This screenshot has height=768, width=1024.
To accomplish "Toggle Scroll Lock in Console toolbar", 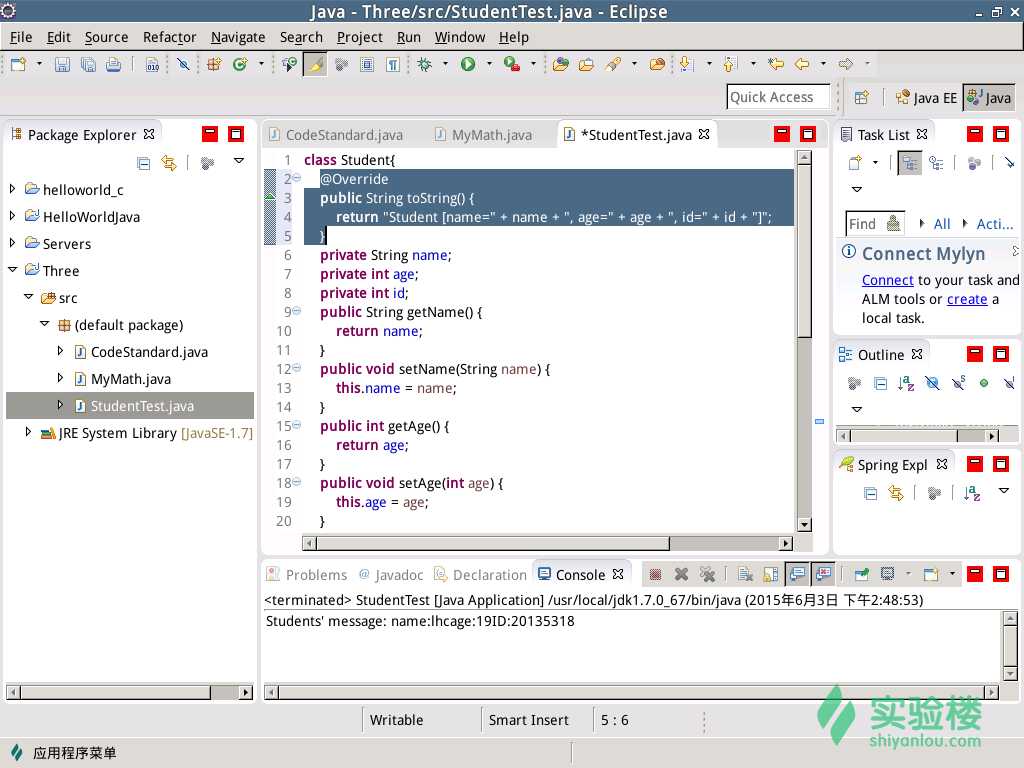I will 771,574.
